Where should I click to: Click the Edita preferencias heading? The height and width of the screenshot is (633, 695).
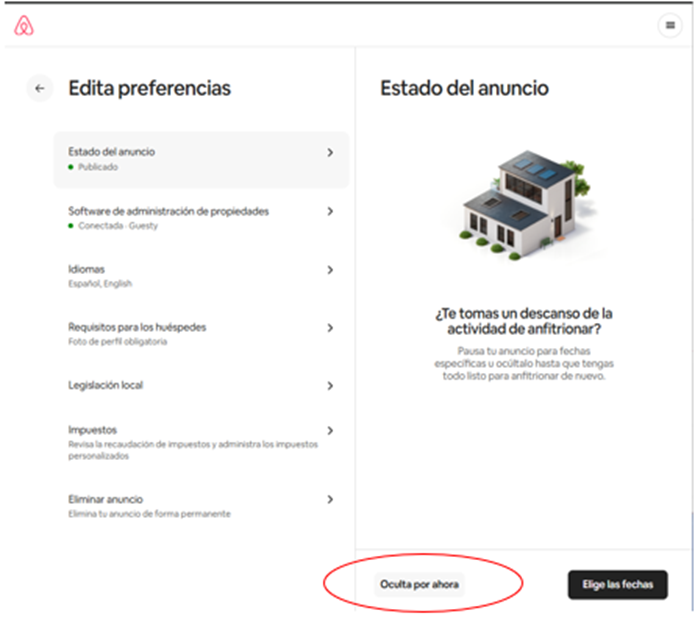point(149,88)
